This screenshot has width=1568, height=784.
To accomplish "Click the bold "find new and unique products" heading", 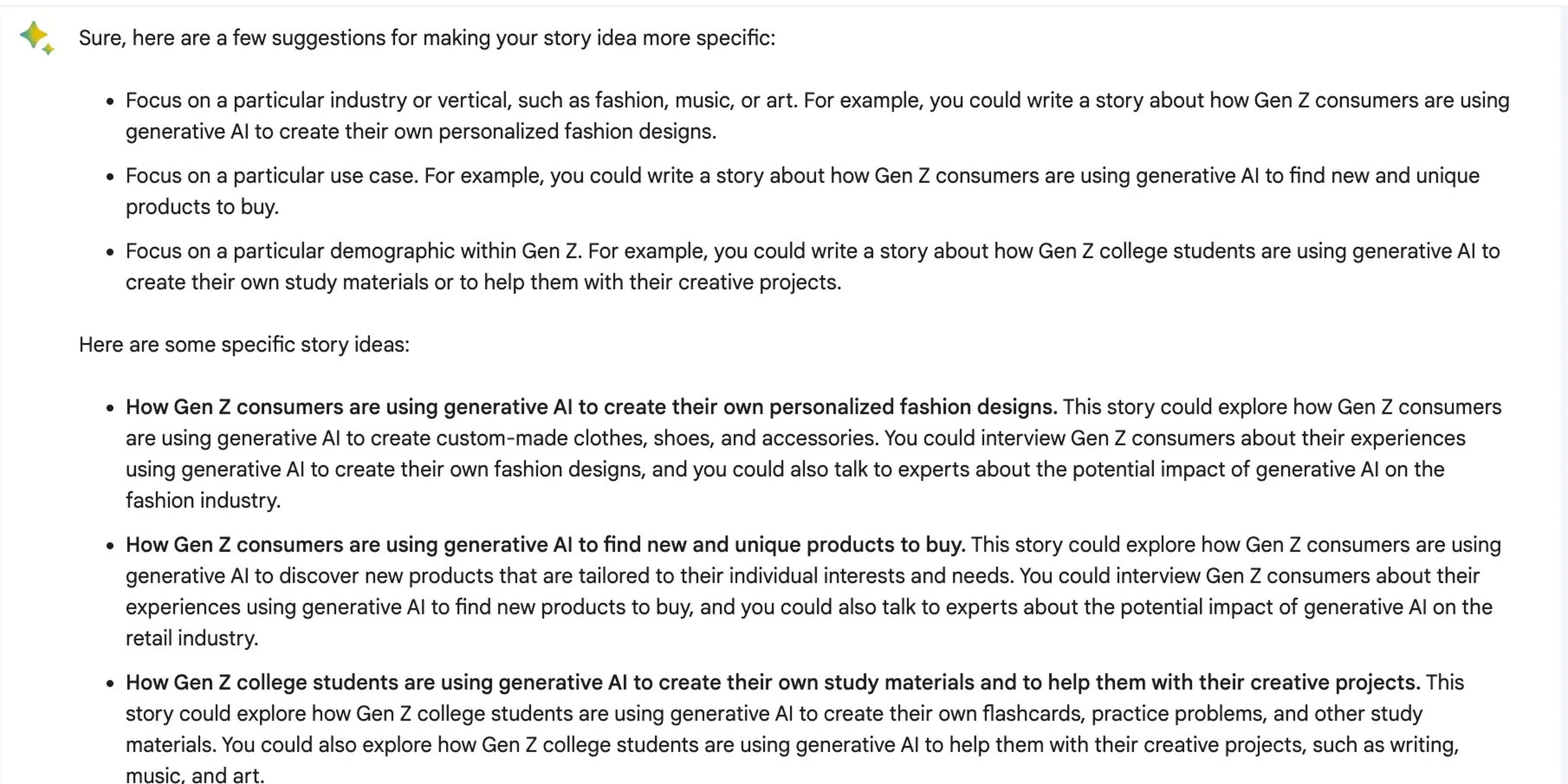I will tap(545, 546).
